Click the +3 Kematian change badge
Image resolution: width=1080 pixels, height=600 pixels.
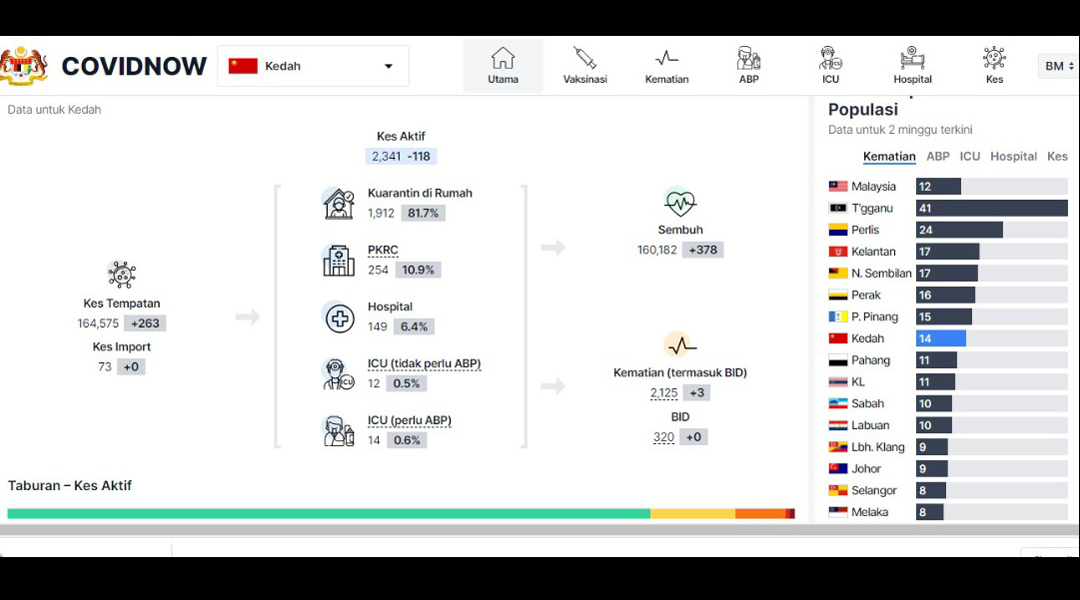click(697, 393)
